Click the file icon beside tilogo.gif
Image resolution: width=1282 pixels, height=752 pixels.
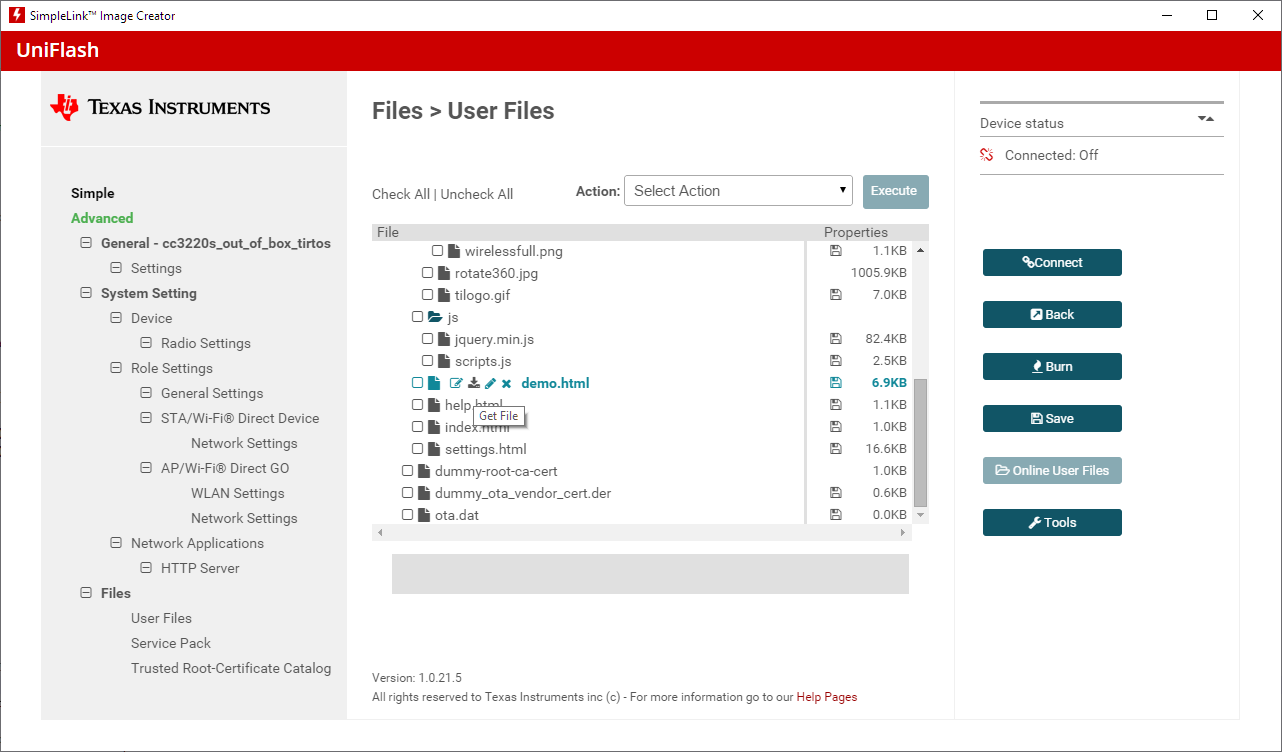444,295
